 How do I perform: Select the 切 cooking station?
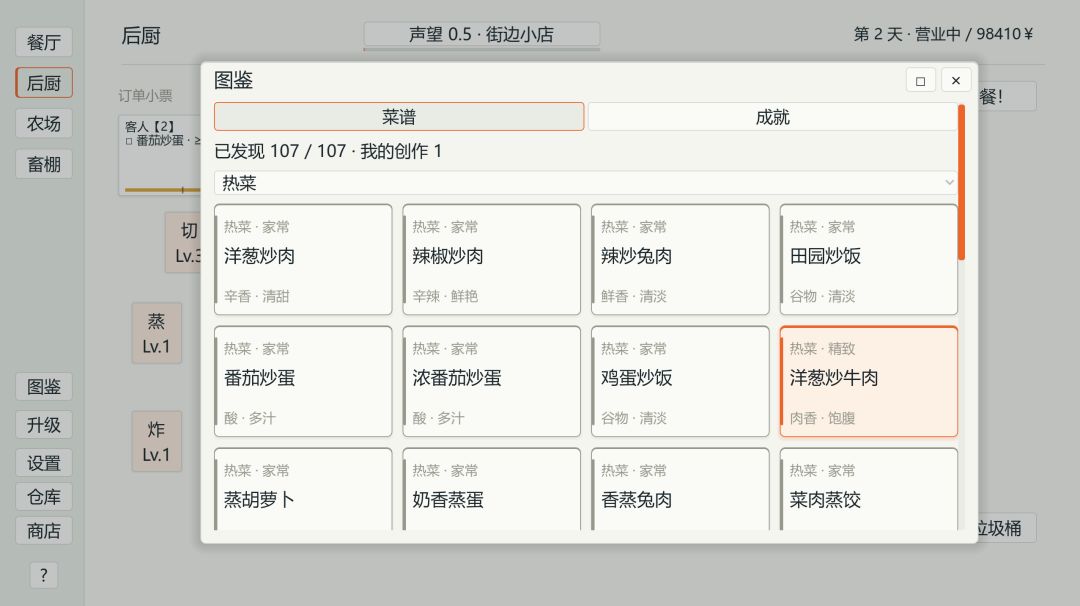coord(183,242)
